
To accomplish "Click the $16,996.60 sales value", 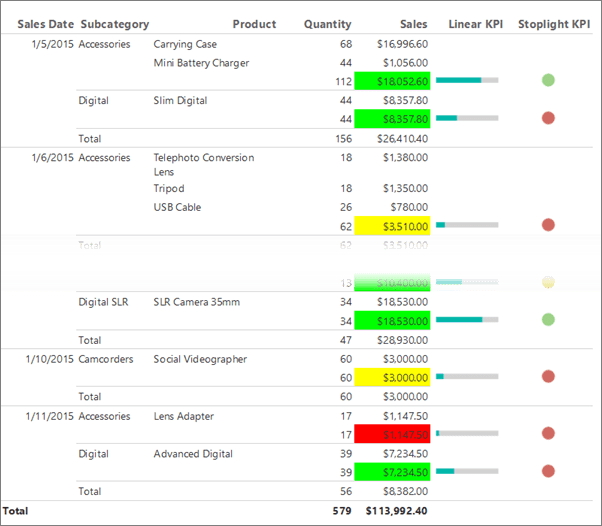I will (x=402, y=44).
